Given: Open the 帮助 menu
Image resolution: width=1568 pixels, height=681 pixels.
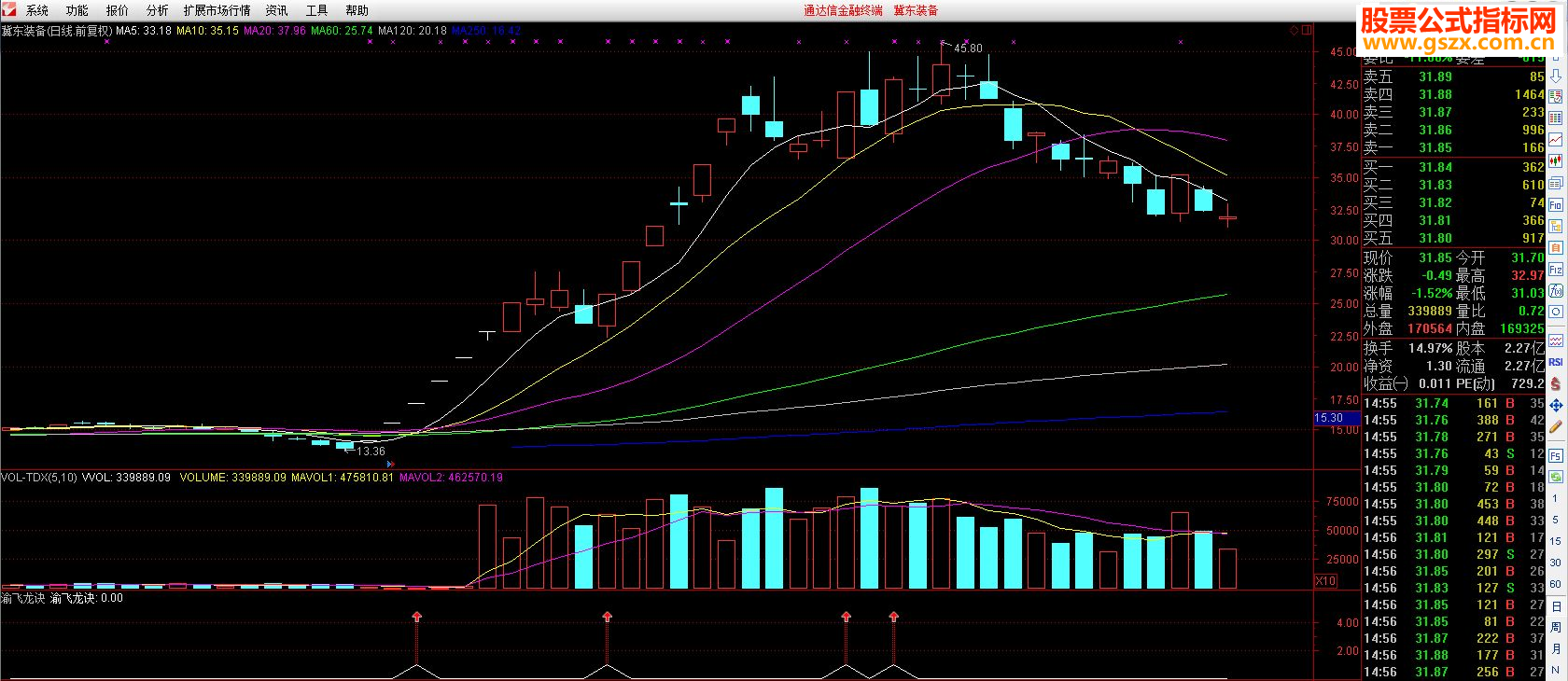Looking at the screenshot, I should click(357, 10).
